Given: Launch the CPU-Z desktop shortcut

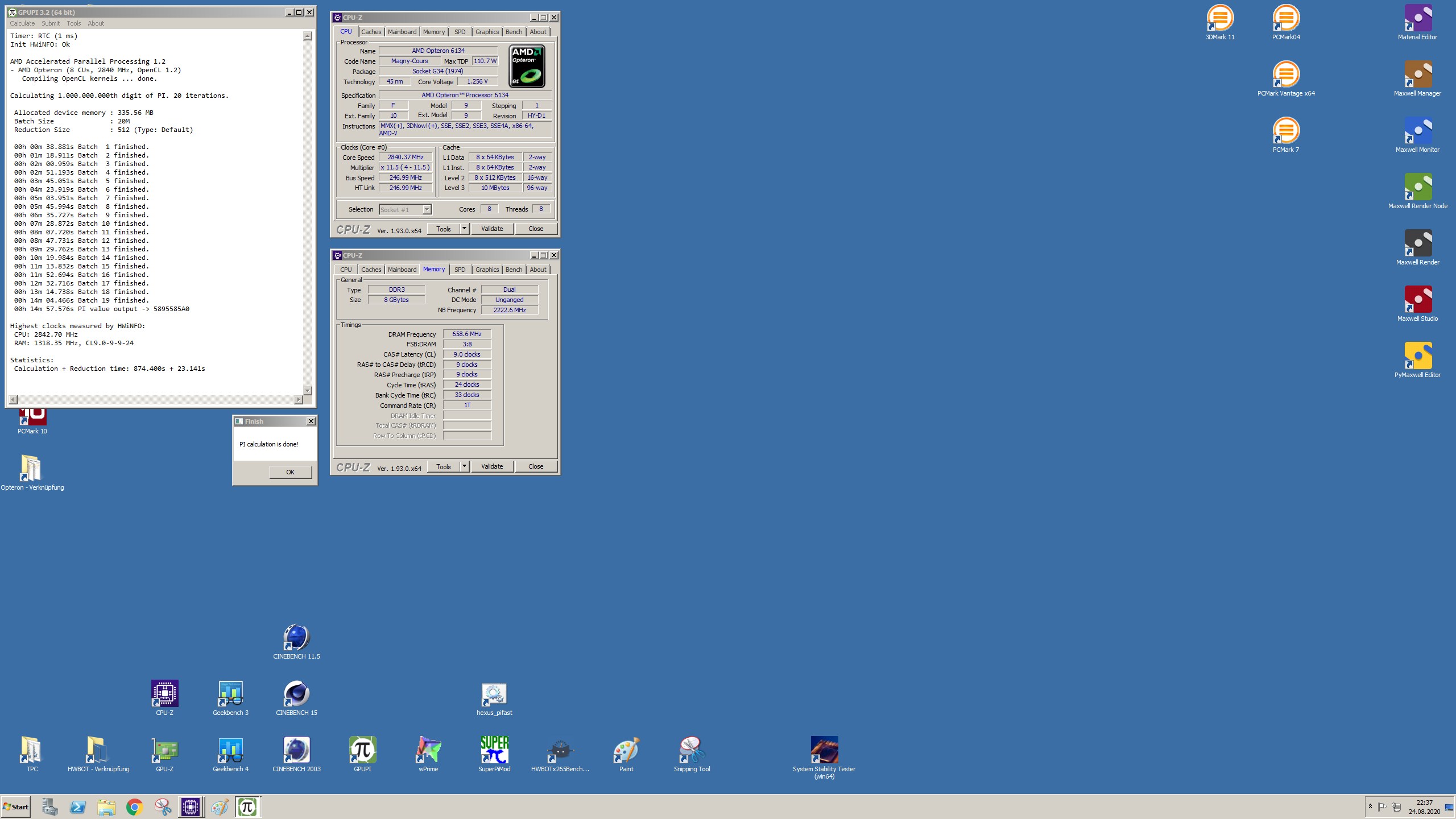Looking at the screenshot, I should click(x=164, y=698).
